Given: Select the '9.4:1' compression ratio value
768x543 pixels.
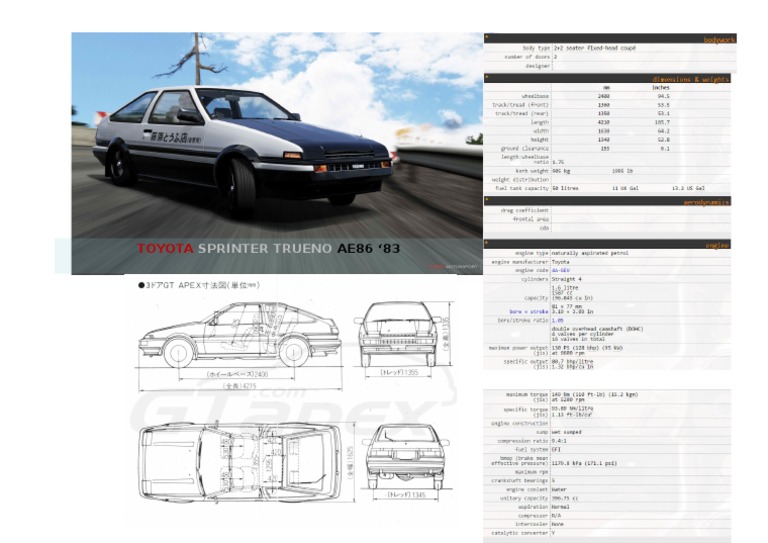Looking at the screenshot, I should 559,441.
